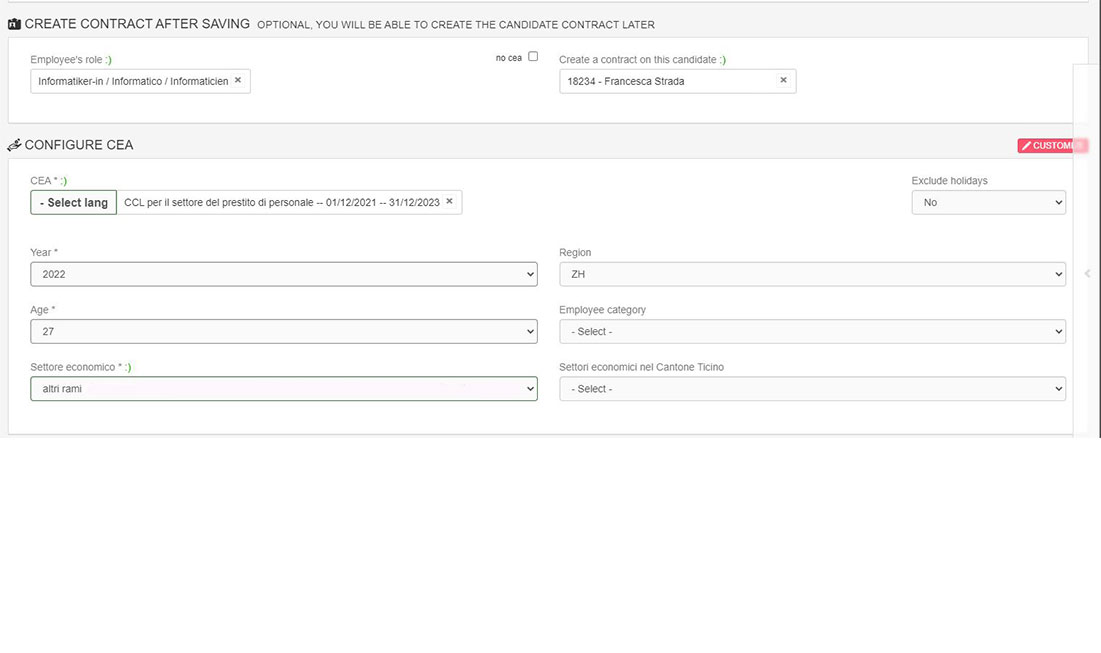Open Settori economici nel Cantone Ticino dropdown

point(812,388)
